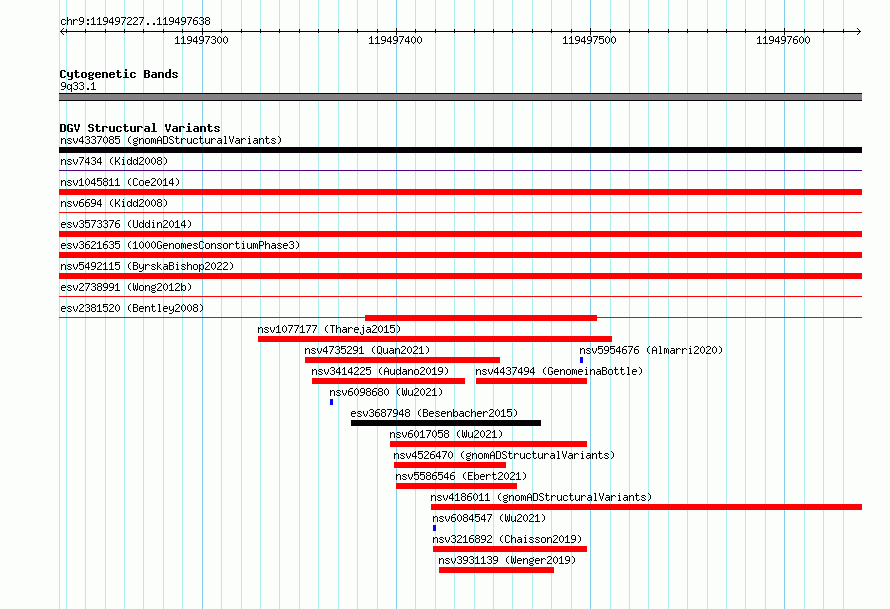Click ruler position 119497600
Screen dimensions: 890x609
(783, 40)
